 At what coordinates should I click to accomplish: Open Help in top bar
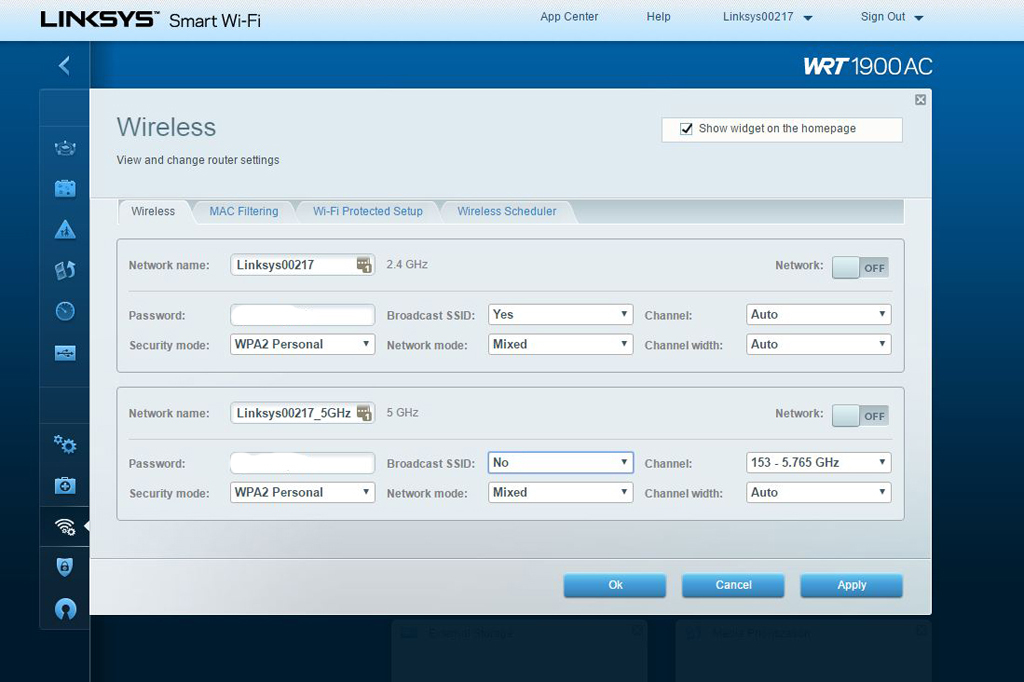[x=658, y=17]
